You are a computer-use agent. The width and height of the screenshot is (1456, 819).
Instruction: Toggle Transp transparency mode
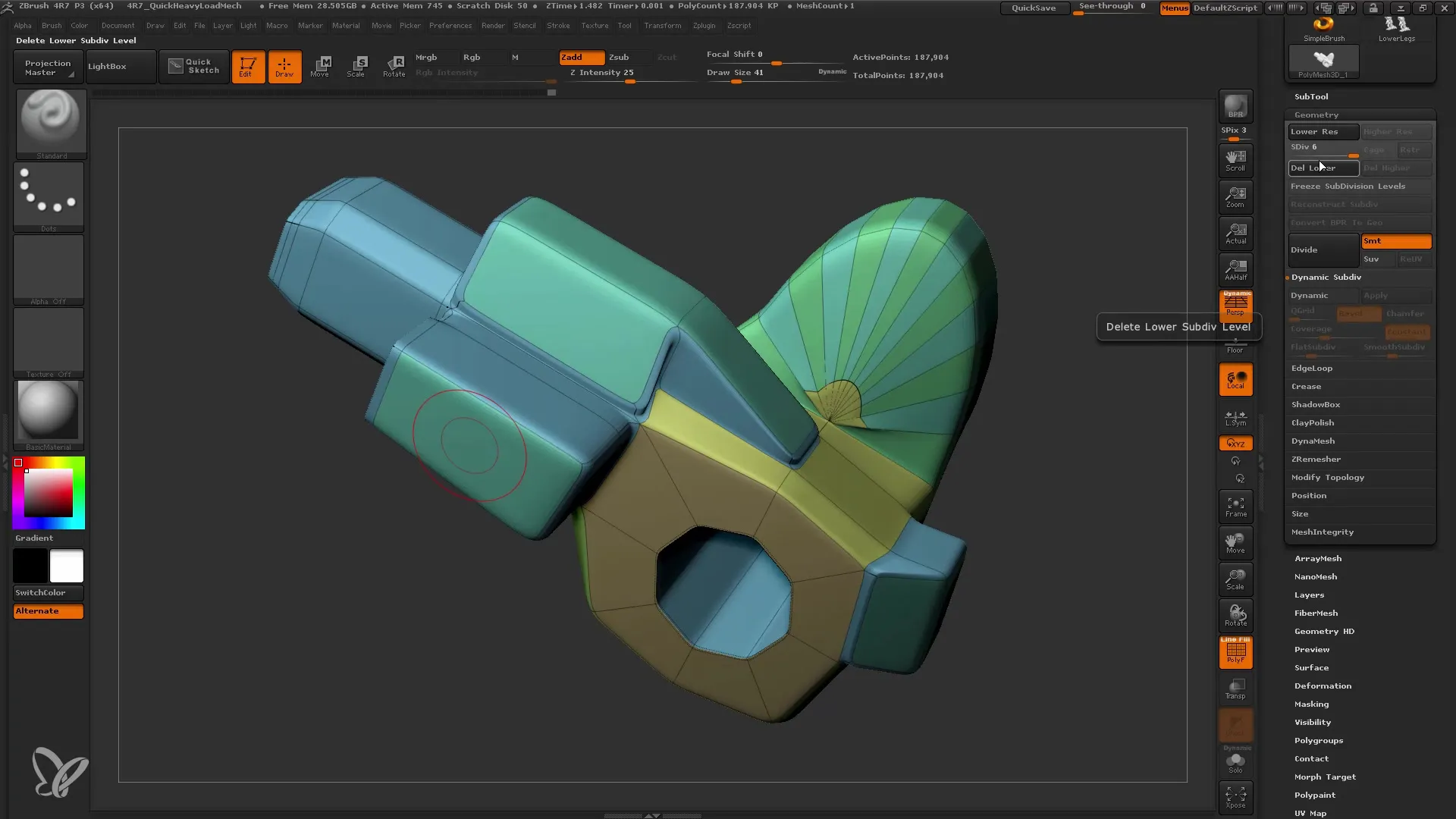click(x=1235, y=689)
